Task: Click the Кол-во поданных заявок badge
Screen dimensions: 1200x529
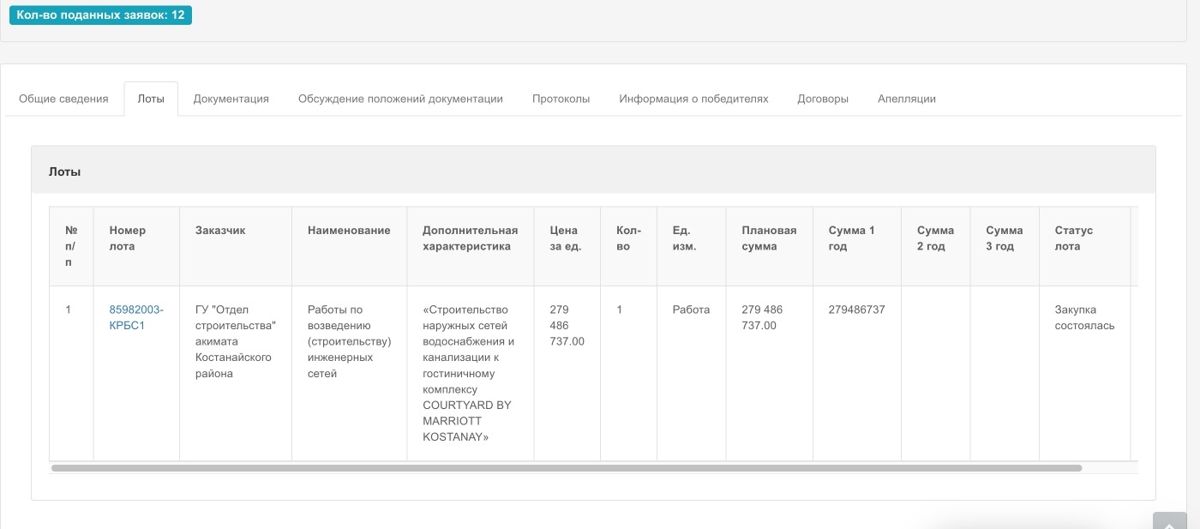Action: (x=101, y=15)
